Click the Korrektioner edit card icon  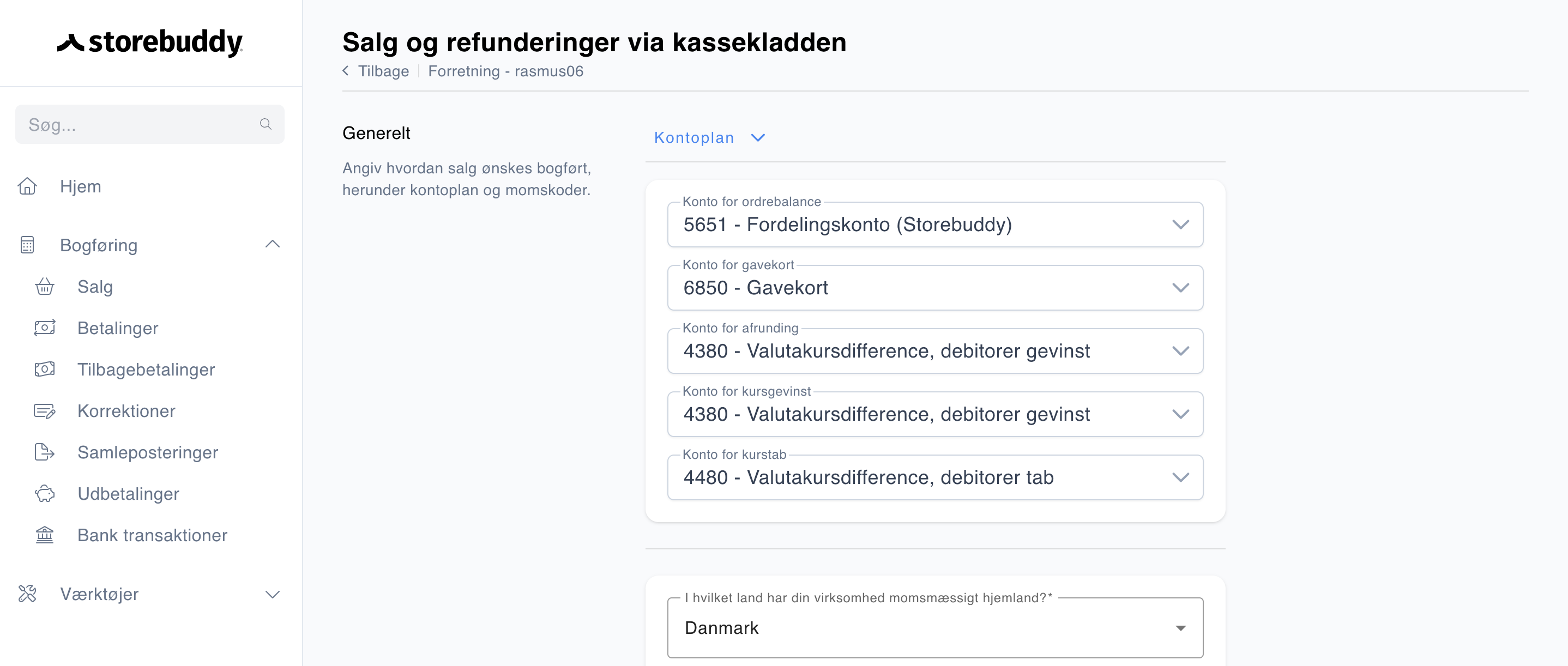pos(45,411)
